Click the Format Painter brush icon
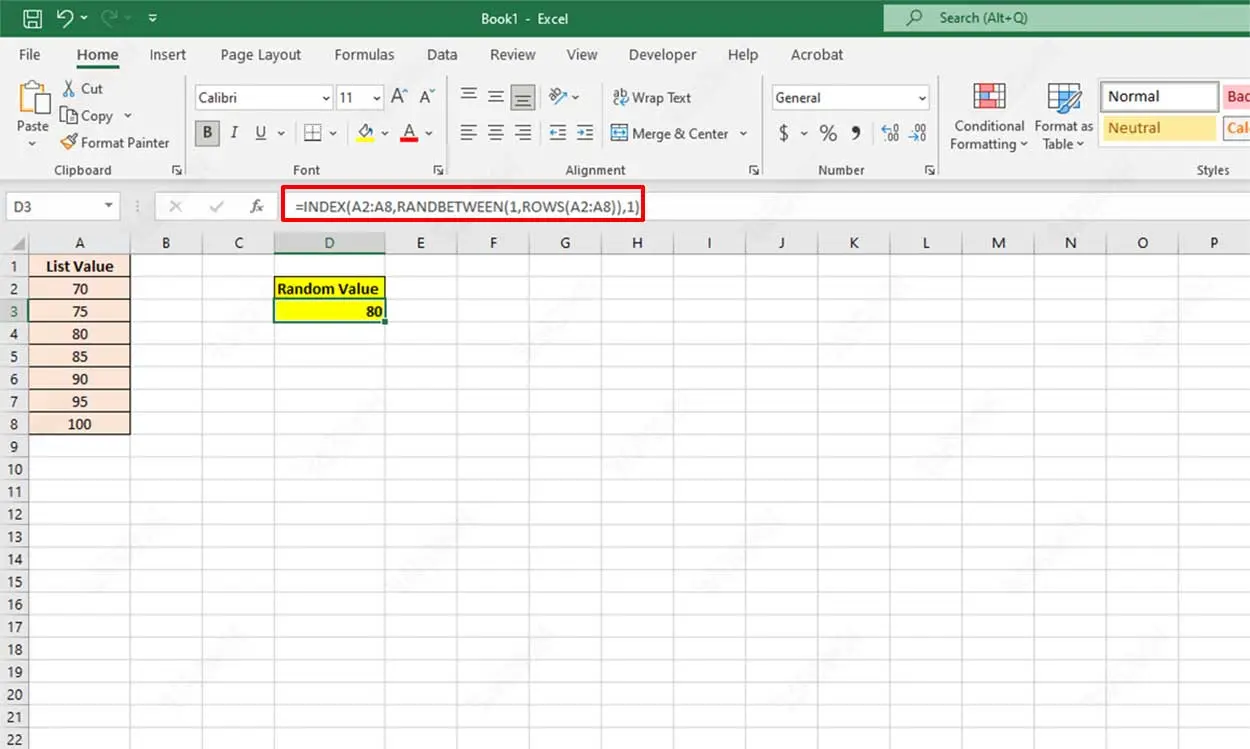 pos(69,143)
